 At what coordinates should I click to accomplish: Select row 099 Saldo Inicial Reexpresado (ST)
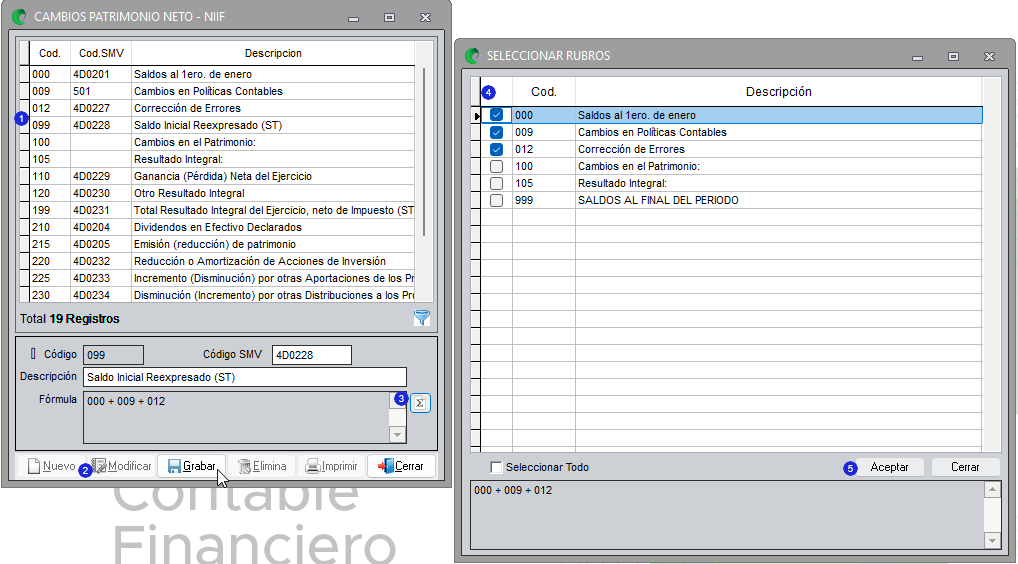coord(222,125)
